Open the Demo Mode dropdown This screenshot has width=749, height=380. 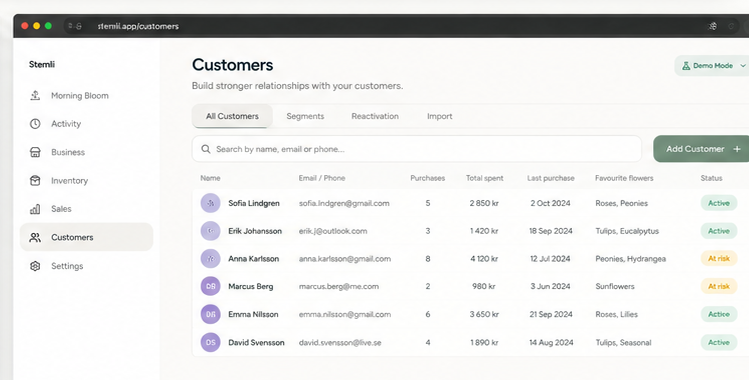click(x=712, y=65)
